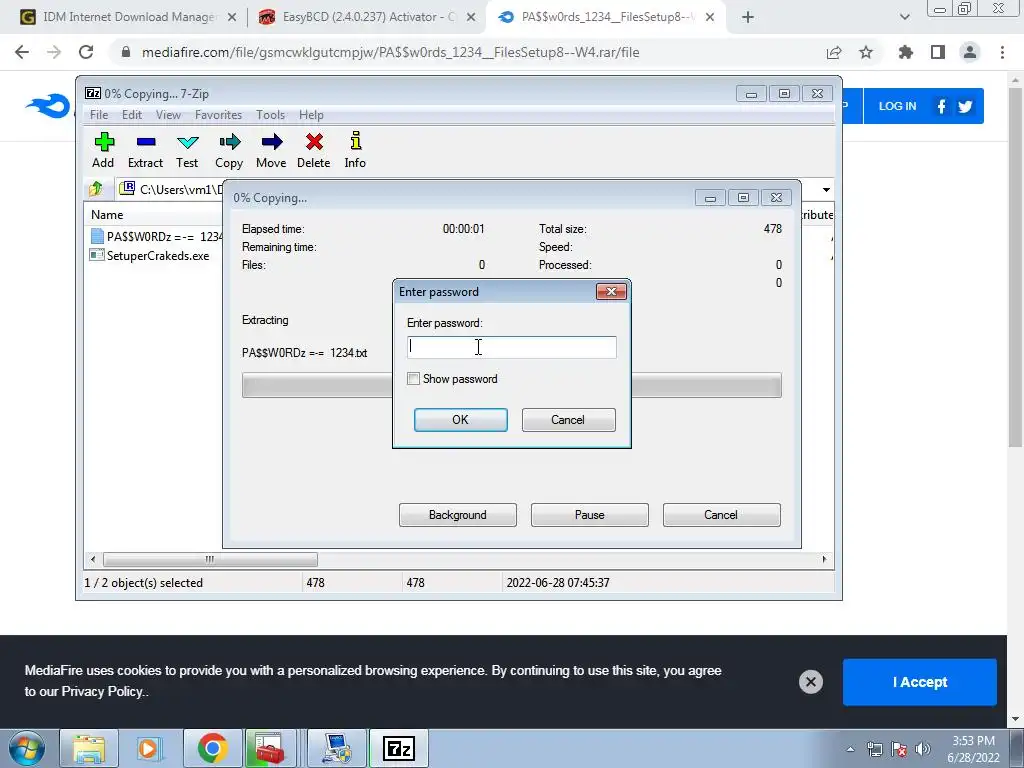Dismiss the cookie banner with round X
Image resolution: width=1024 pixels, height=768 pixels.
810,682
